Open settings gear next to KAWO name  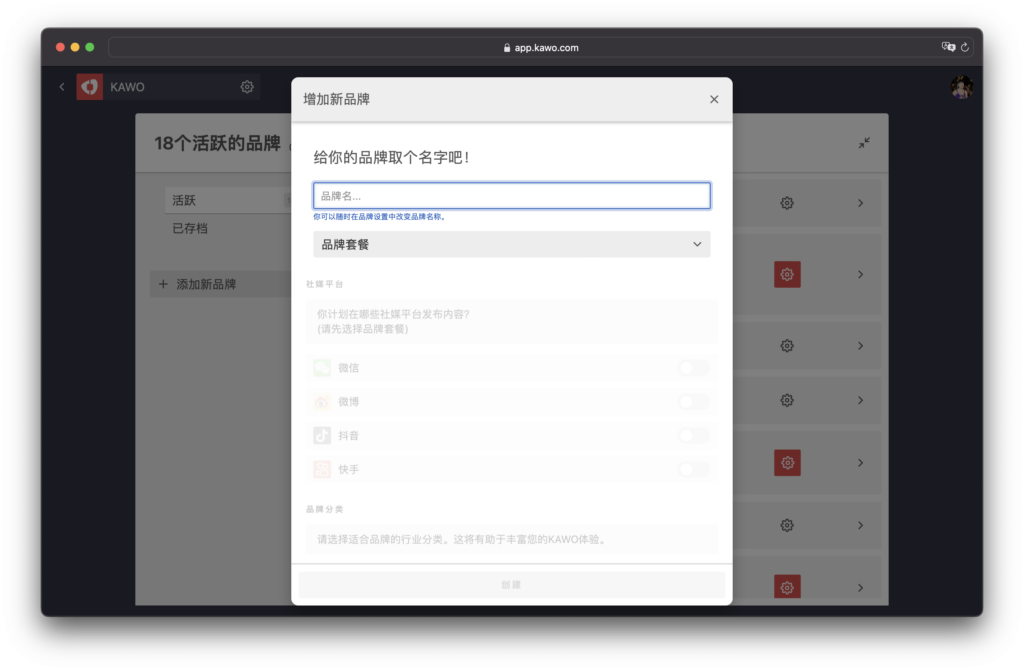click(247, 87)
